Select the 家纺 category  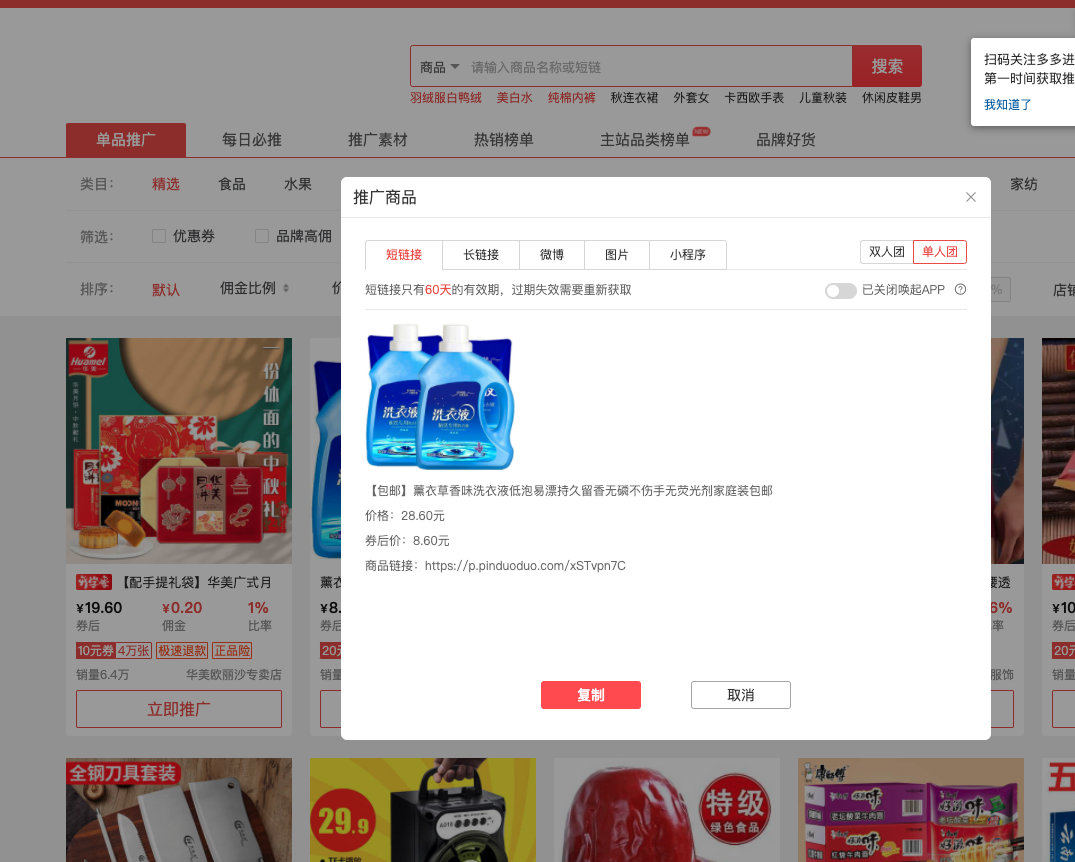pos(1024,184)
